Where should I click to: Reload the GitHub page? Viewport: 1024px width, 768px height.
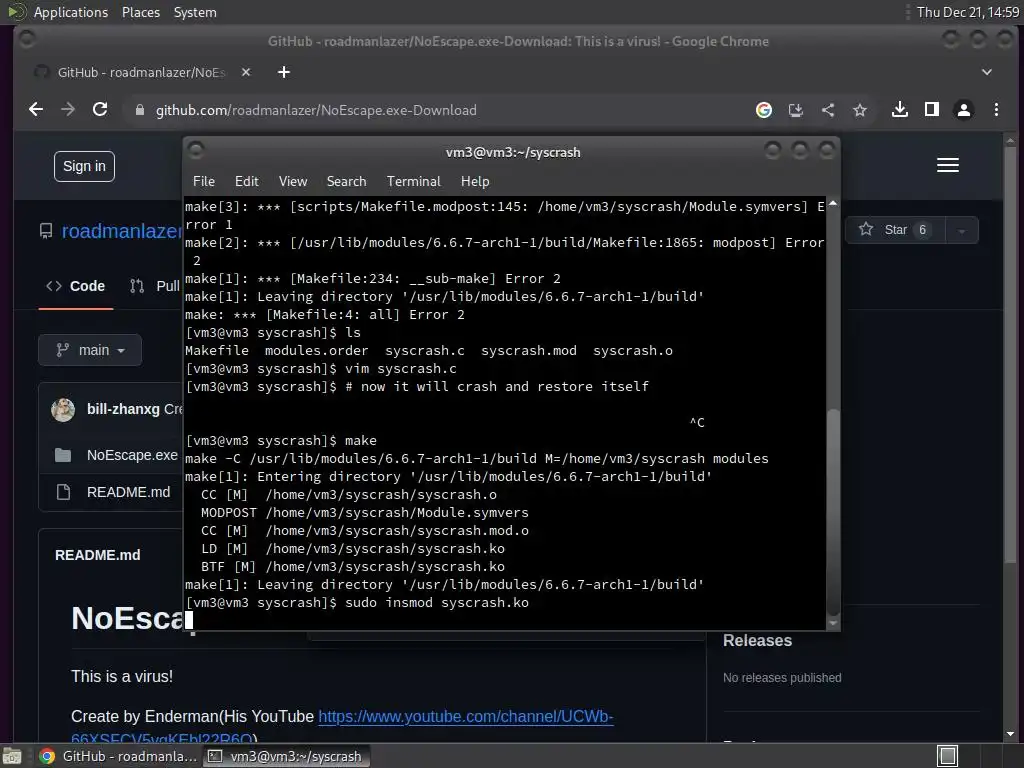pos(100,110)
